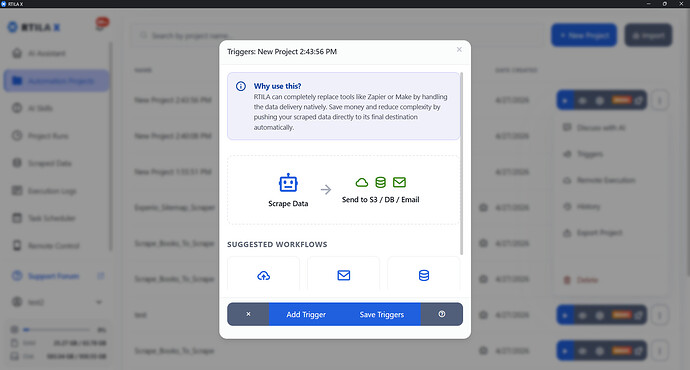Image resolution: width=690 pixels, height=370 pixels.
Task: Expand the test2 user account dropdown
Action: click(x=57, y=302)
